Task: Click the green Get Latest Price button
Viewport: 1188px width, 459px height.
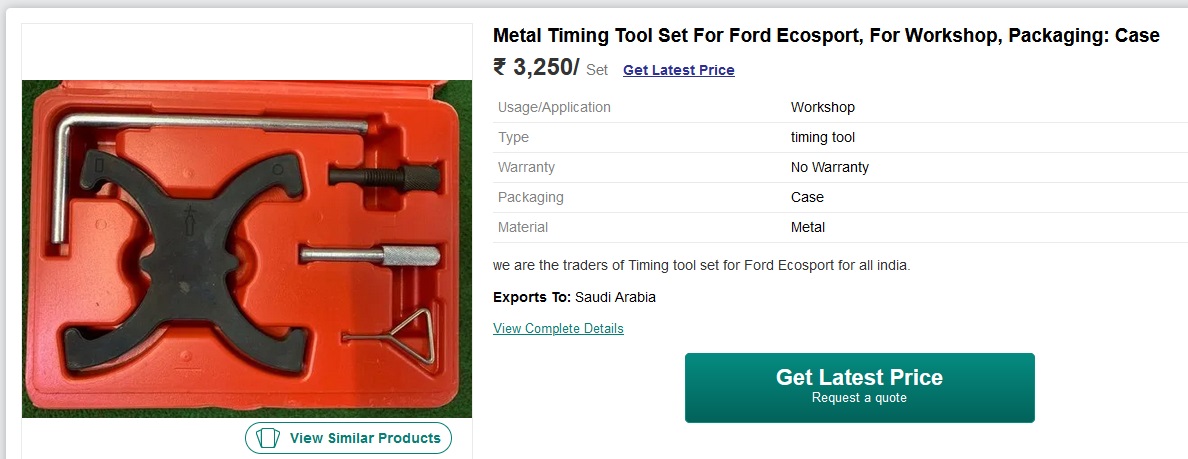Action: click(x=859, y=387)
